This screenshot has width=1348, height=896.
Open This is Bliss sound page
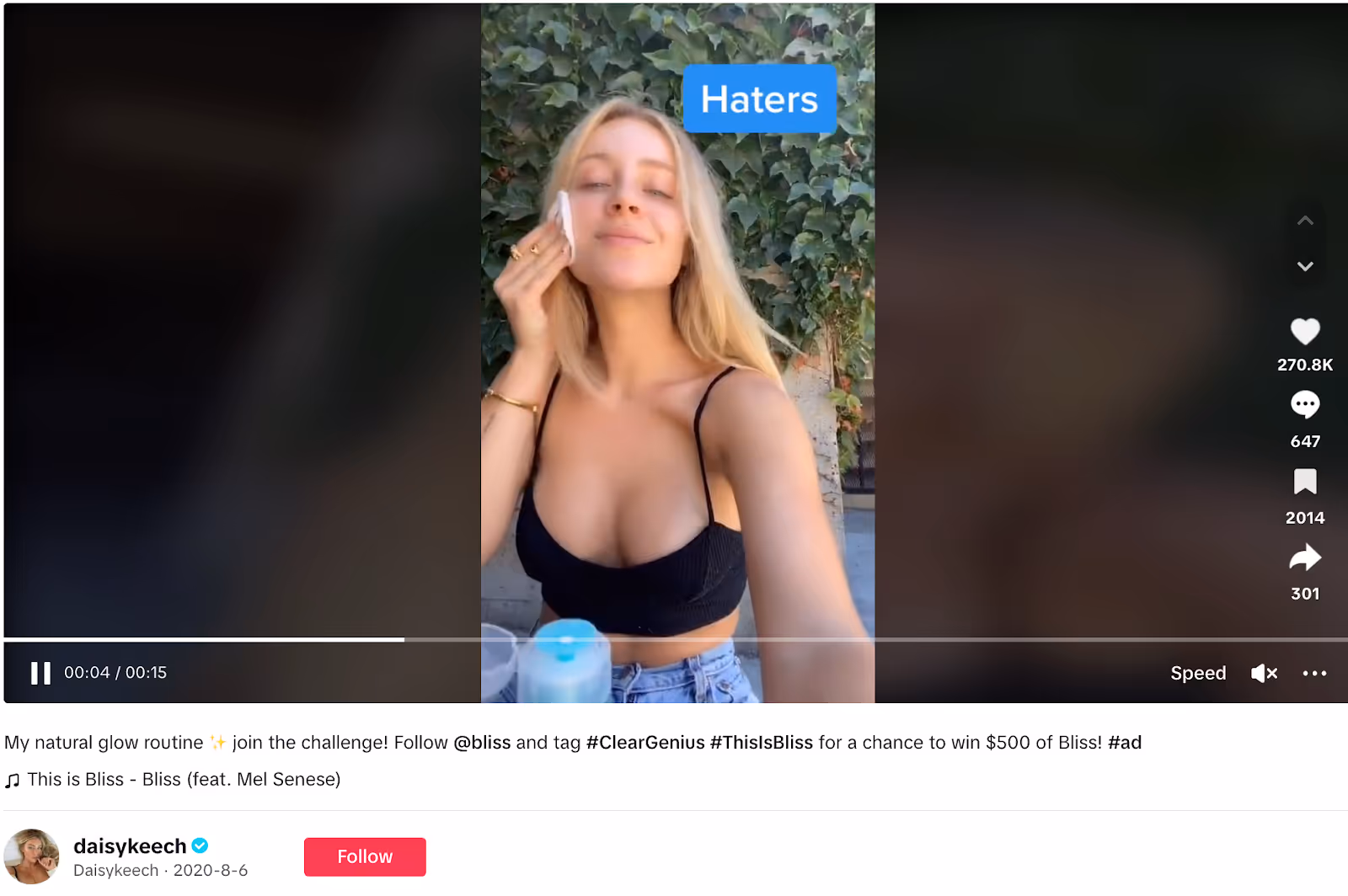pyautogui.click(x=184, y=780)
